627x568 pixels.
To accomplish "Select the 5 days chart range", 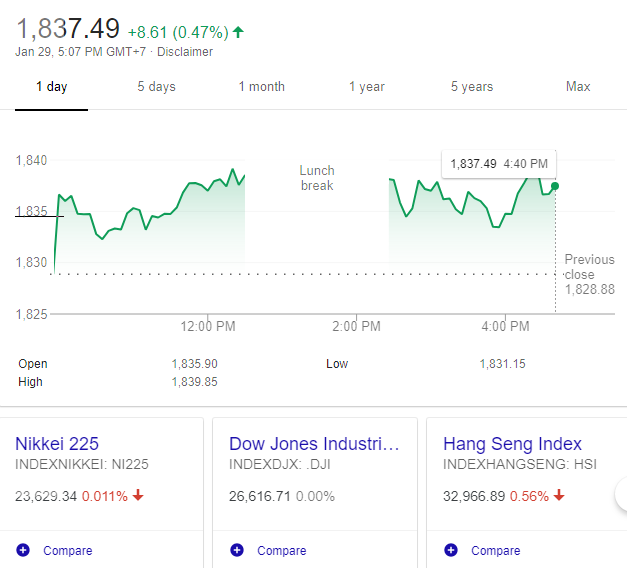I will click(x=156, y=87).
